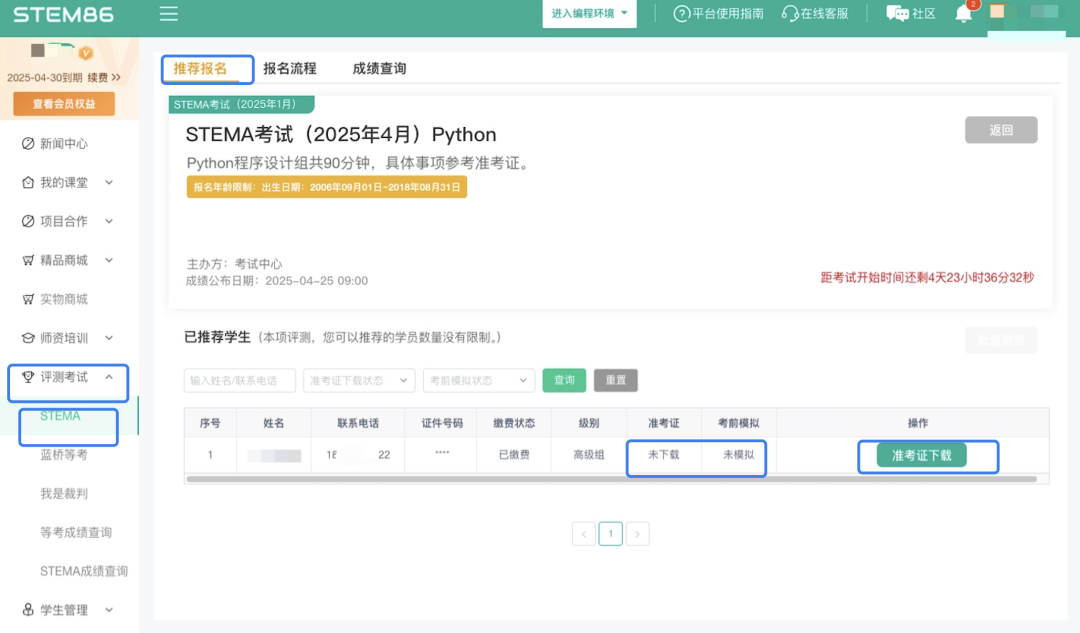The height and width of the screenshot is (633, 1080).
Task: Click the hamburger menu icon
Action: (x=169, y=14)
